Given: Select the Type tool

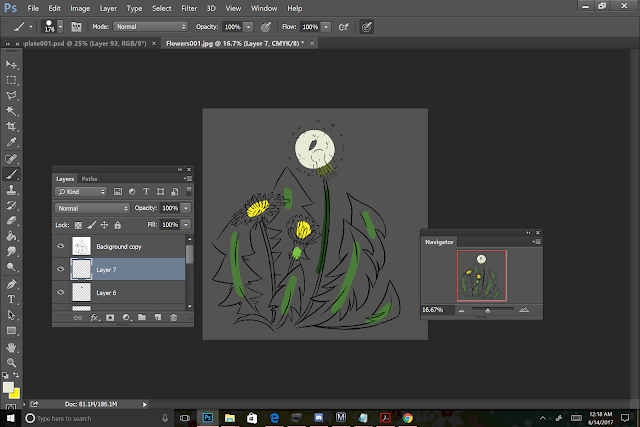Looking at the screenshot, I should (11, 300).
